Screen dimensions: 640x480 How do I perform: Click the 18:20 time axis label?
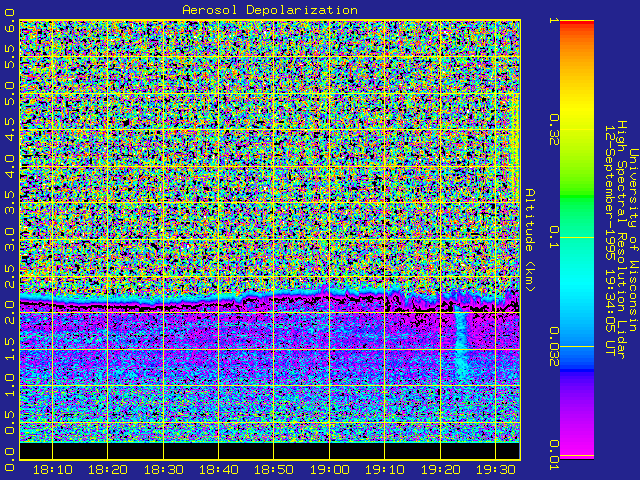pyautogui.click(x=108, y=470)
